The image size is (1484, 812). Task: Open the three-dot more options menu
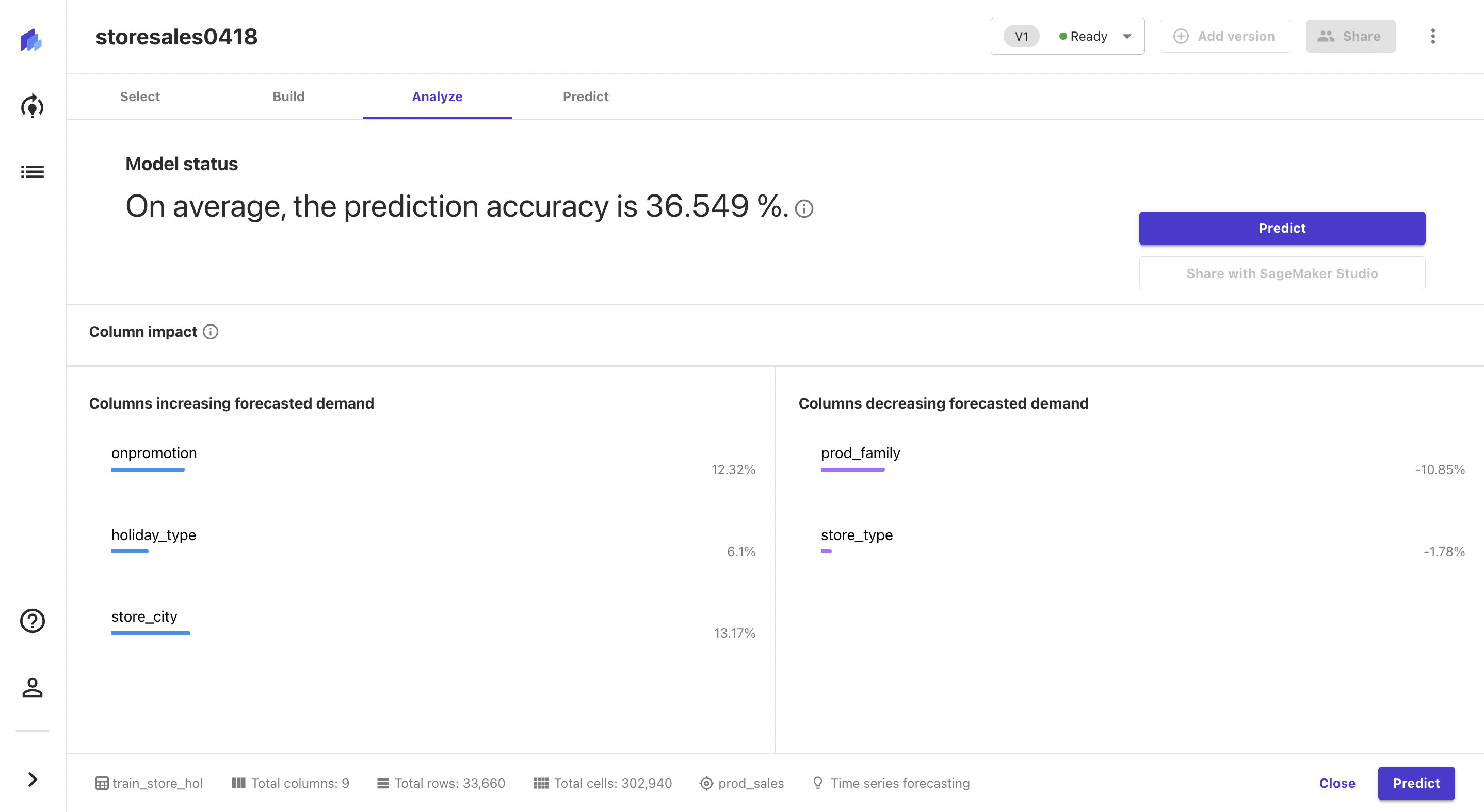tap(1433, 36)
